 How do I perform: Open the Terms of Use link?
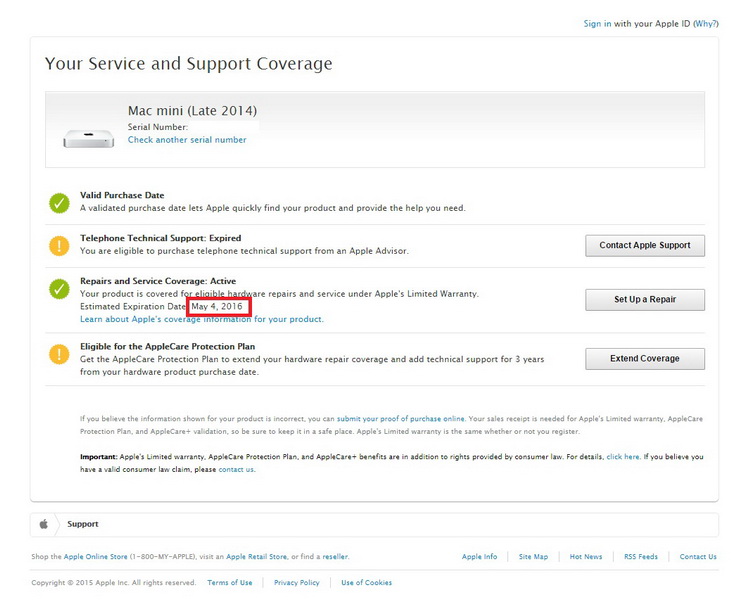click(230, 582)
